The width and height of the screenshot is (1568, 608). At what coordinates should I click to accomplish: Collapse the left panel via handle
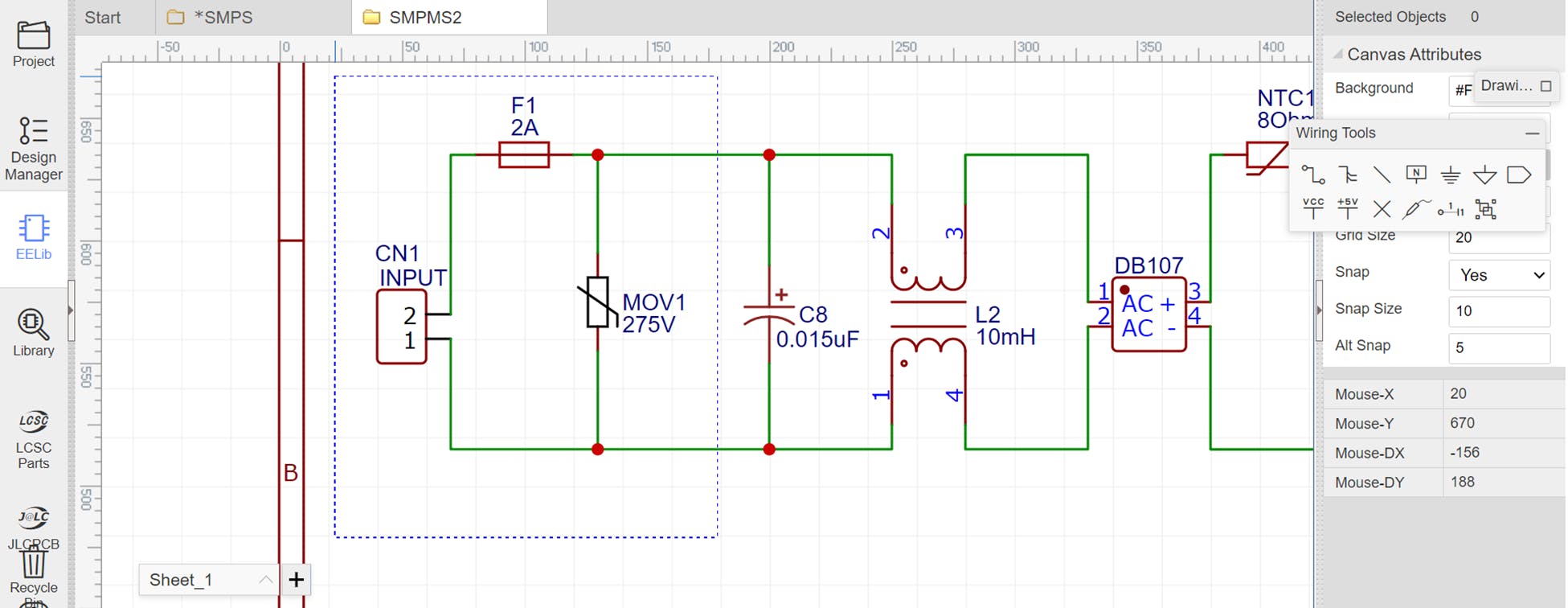click(x=71, y=310)
